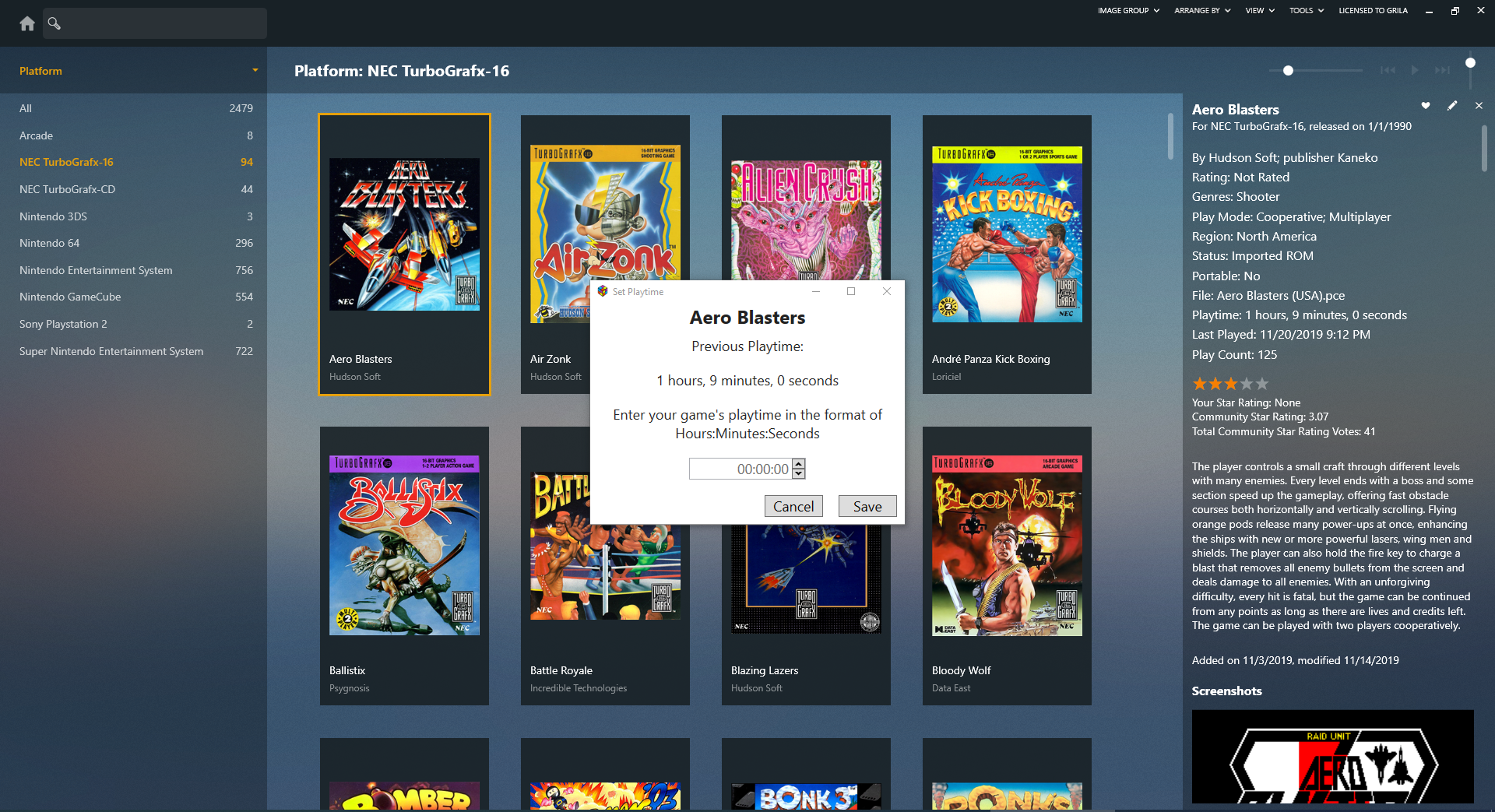Image resolution: width=1495 pixels, height=812 pixels.
Task: Click the Set Playtime dialog app icon
Action: (602, 291)
